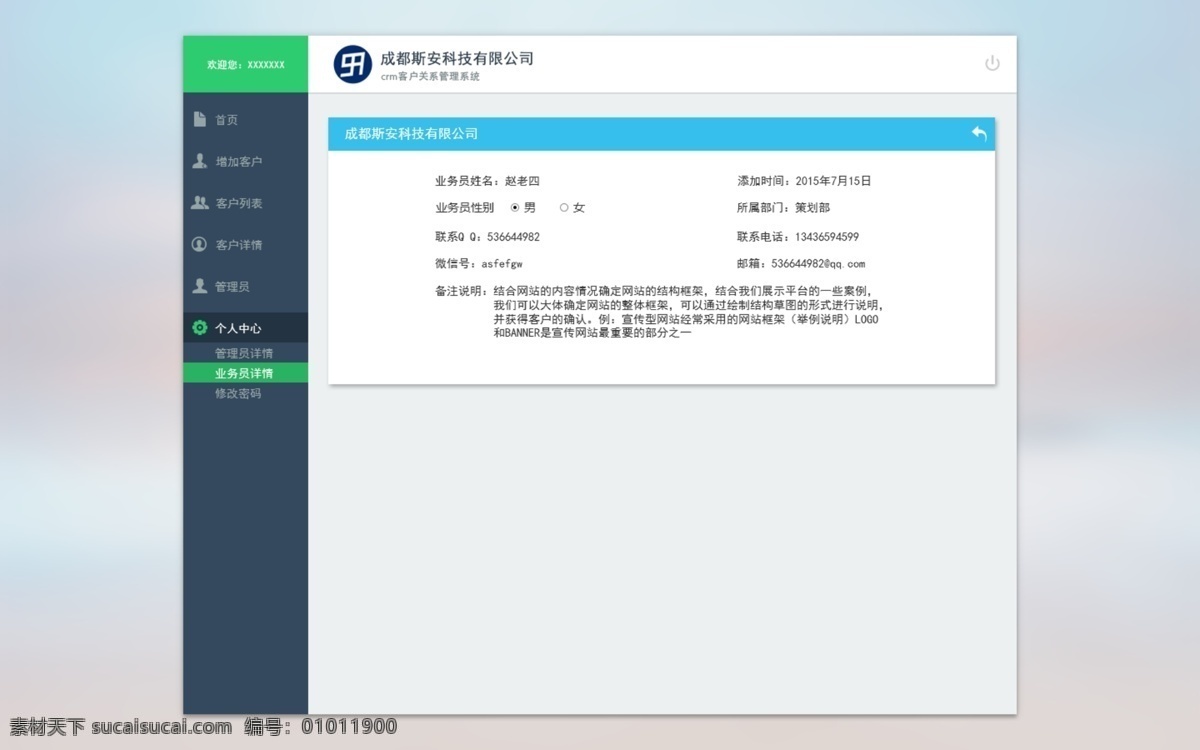Click the email 536644982@qq.com
The height and width of the screenshot is (750, 1200).
[x=819, y=264]
